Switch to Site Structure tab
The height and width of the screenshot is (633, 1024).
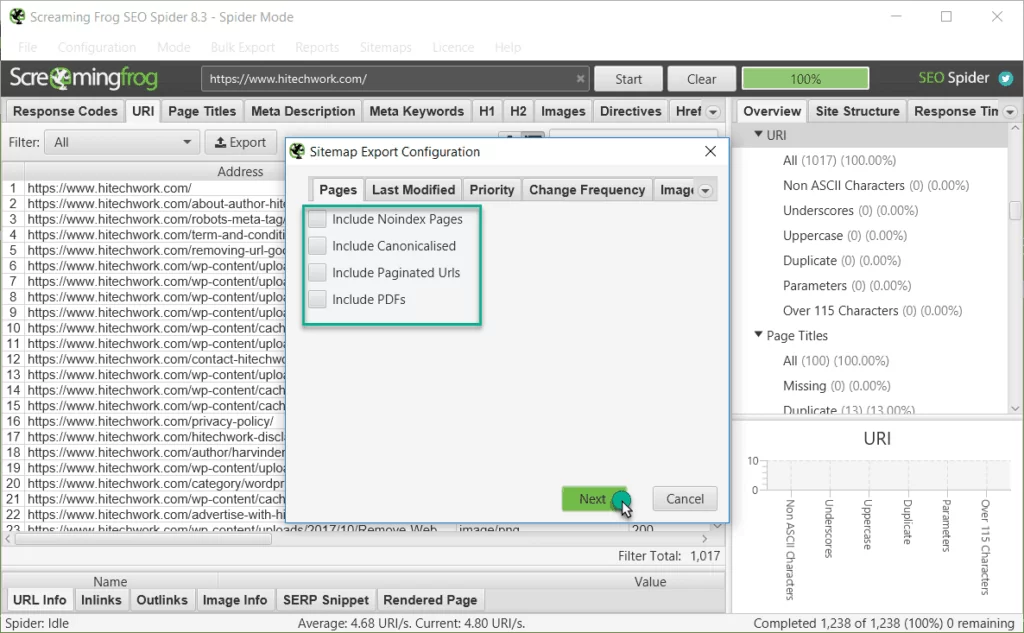point(857,111)
